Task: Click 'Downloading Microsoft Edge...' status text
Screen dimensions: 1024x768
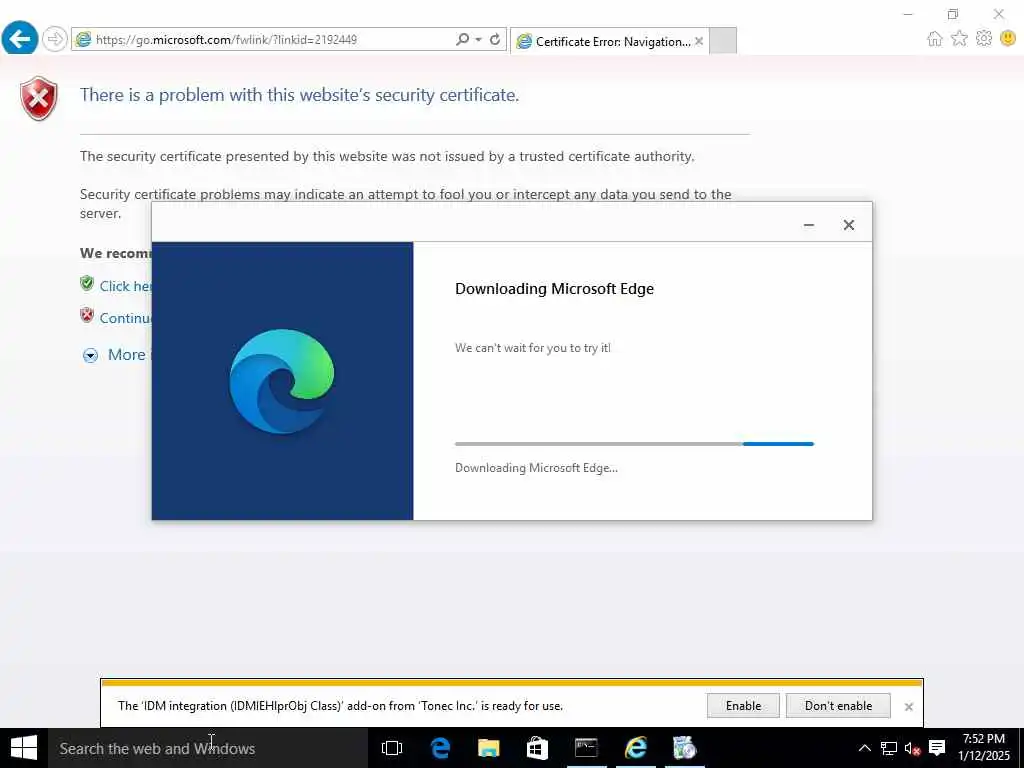Action: [x=536, y=468]
